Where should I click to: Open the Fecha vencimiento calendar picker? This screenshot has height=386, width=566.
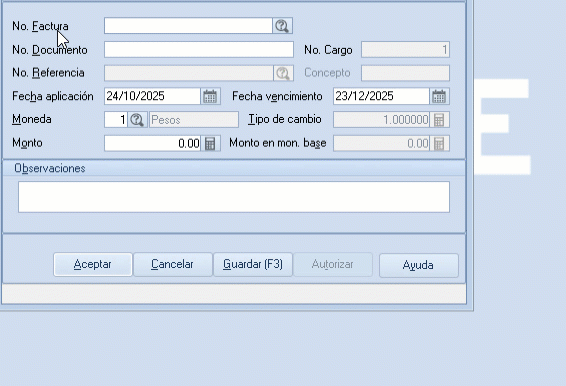[439, 97]
